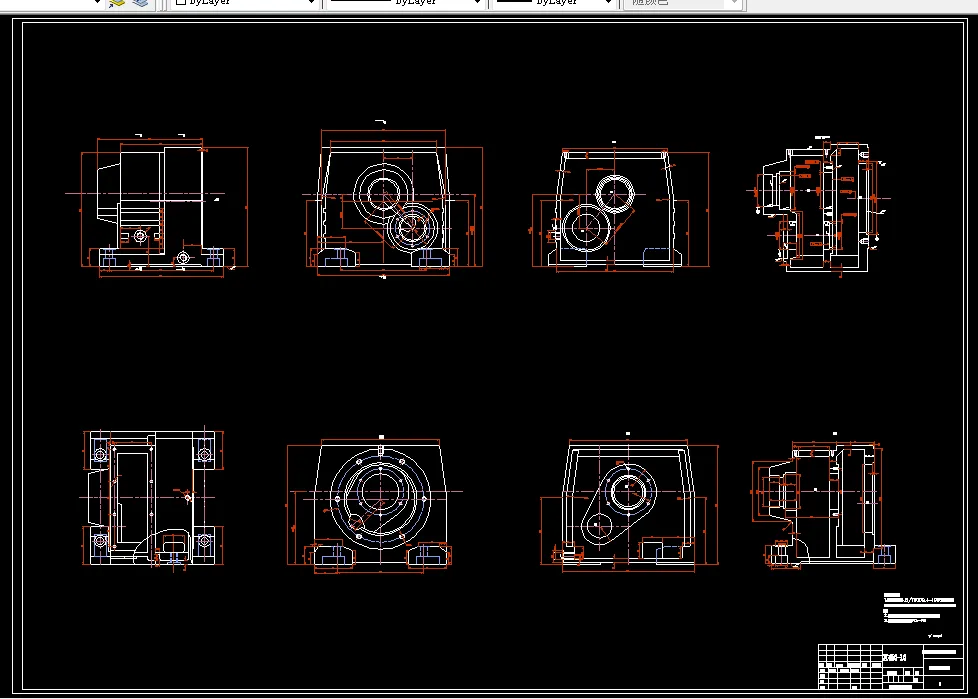
Task: Select the view with the pear-shaped flange outline
Action: [629, 502]
